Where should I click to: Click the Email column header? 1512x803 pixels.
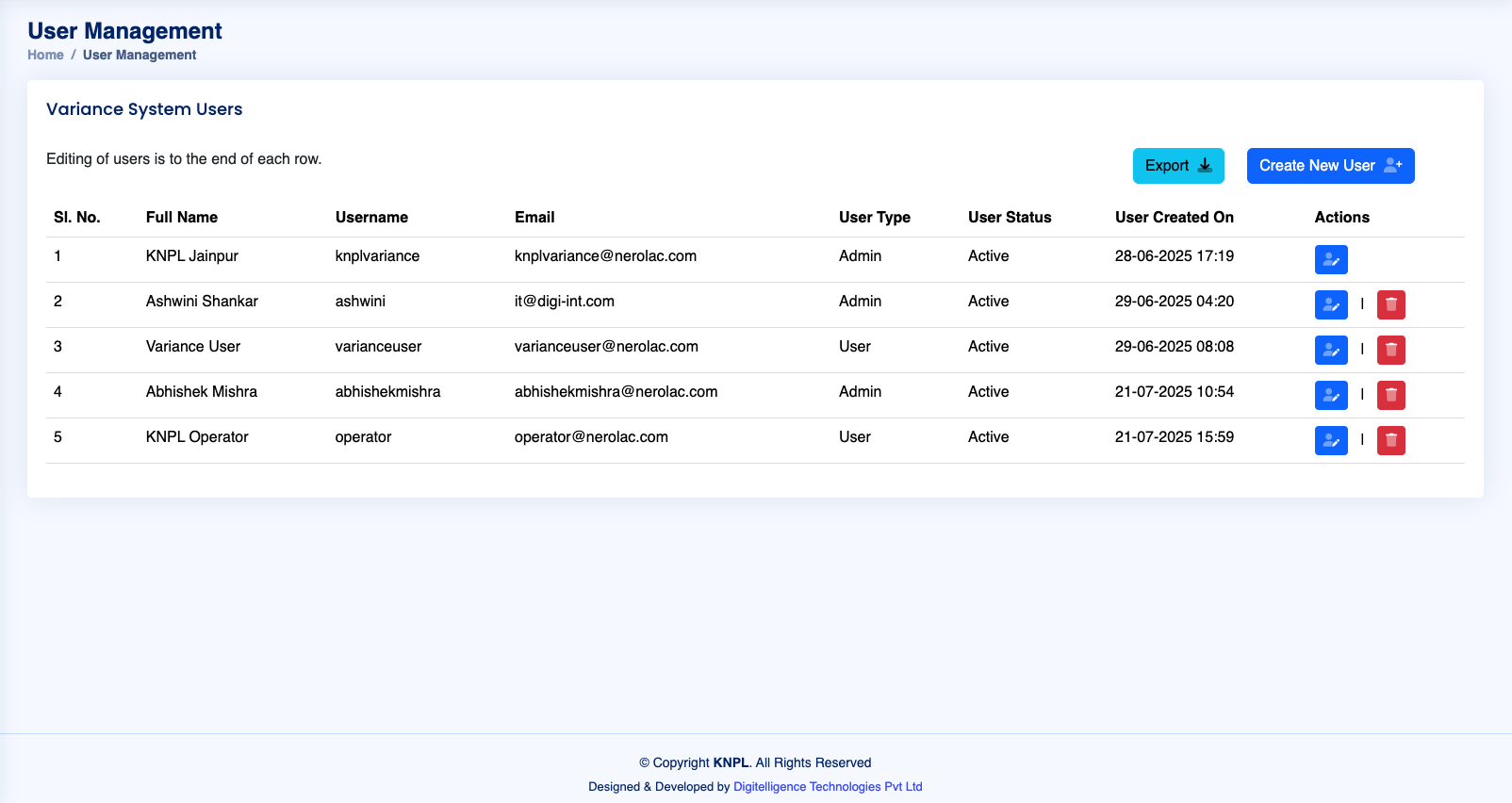click(534, 217)
